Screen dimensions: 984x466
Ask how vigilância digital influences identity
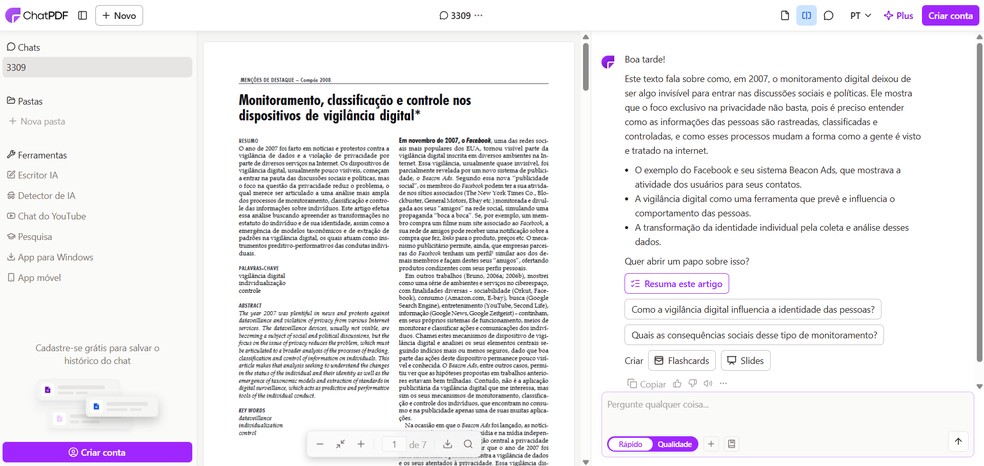pos(753,309)
